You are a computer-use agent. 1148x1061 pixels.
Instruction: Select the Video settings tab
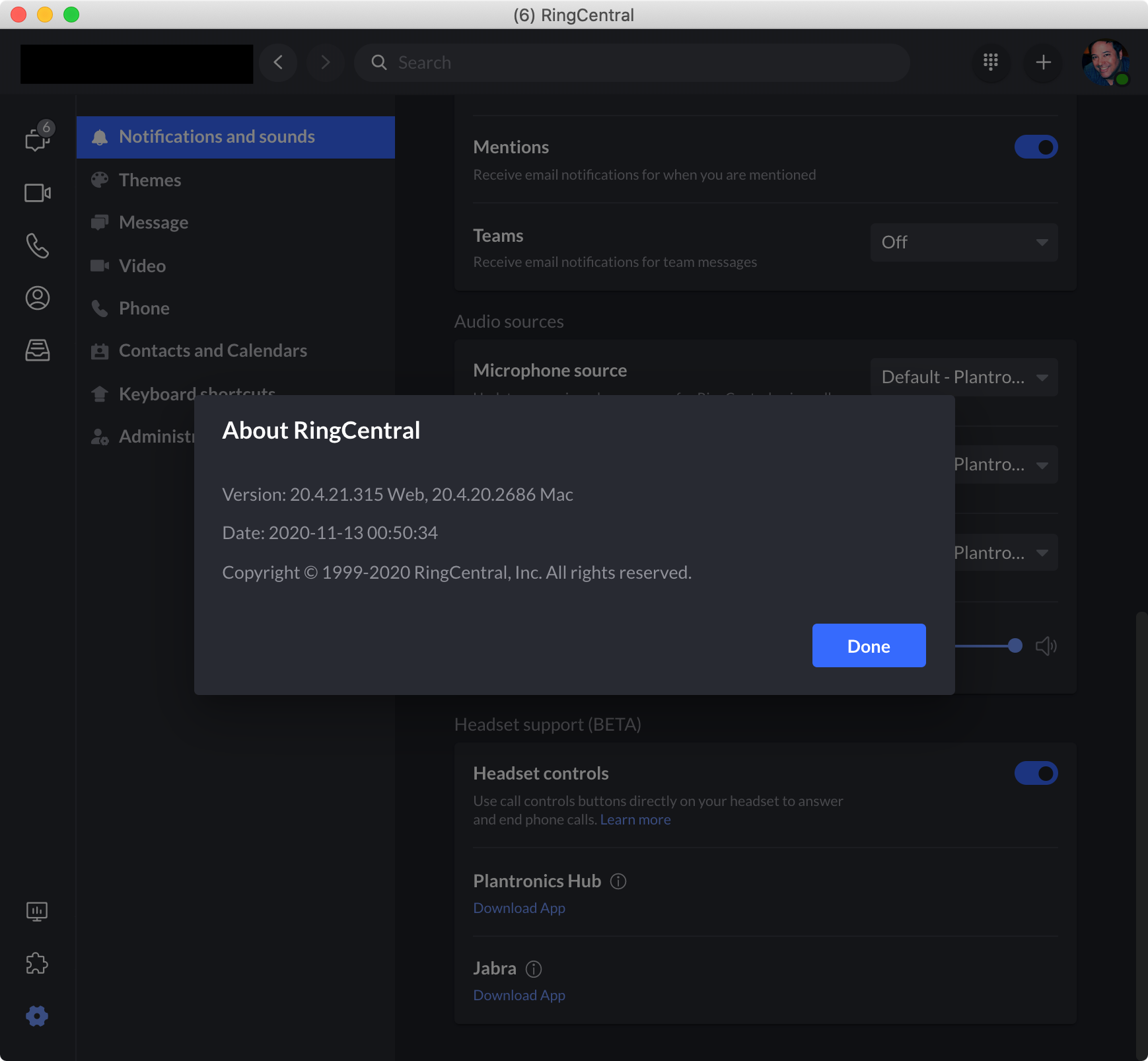click(236, 266)
